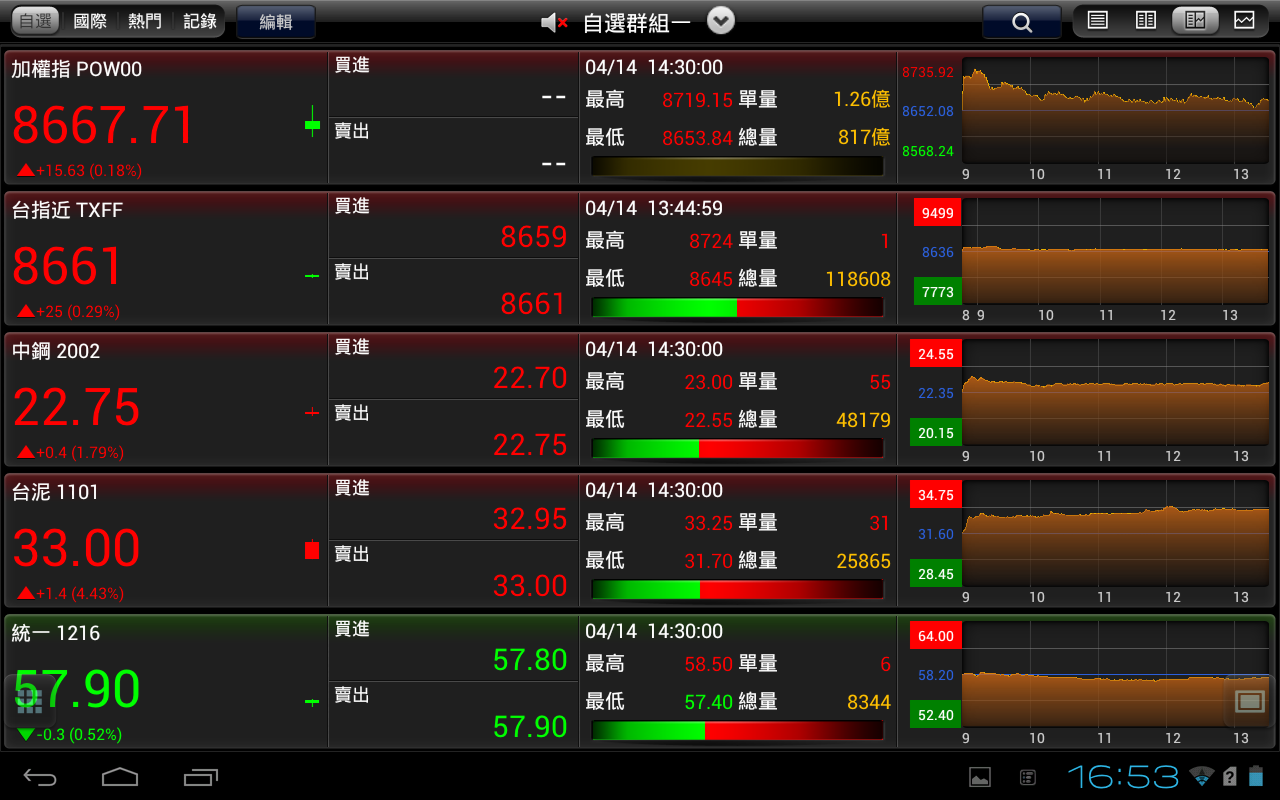Tap the 04/14 13:44:59 timestamp
This screenshot has width=1280, height=800.
[654, 208]
